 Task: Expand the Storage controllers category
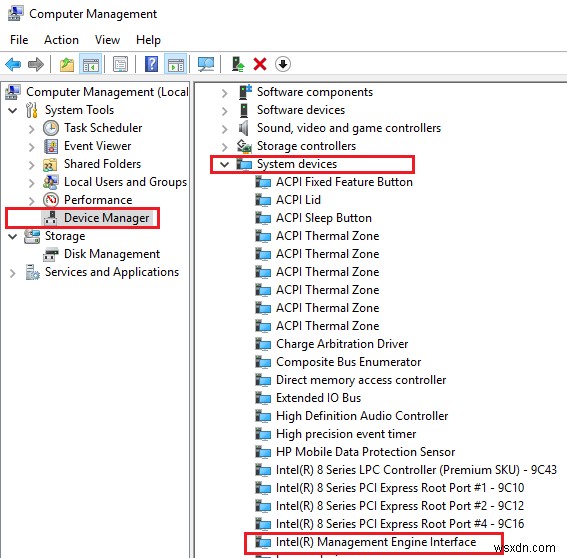coord(225,147)
